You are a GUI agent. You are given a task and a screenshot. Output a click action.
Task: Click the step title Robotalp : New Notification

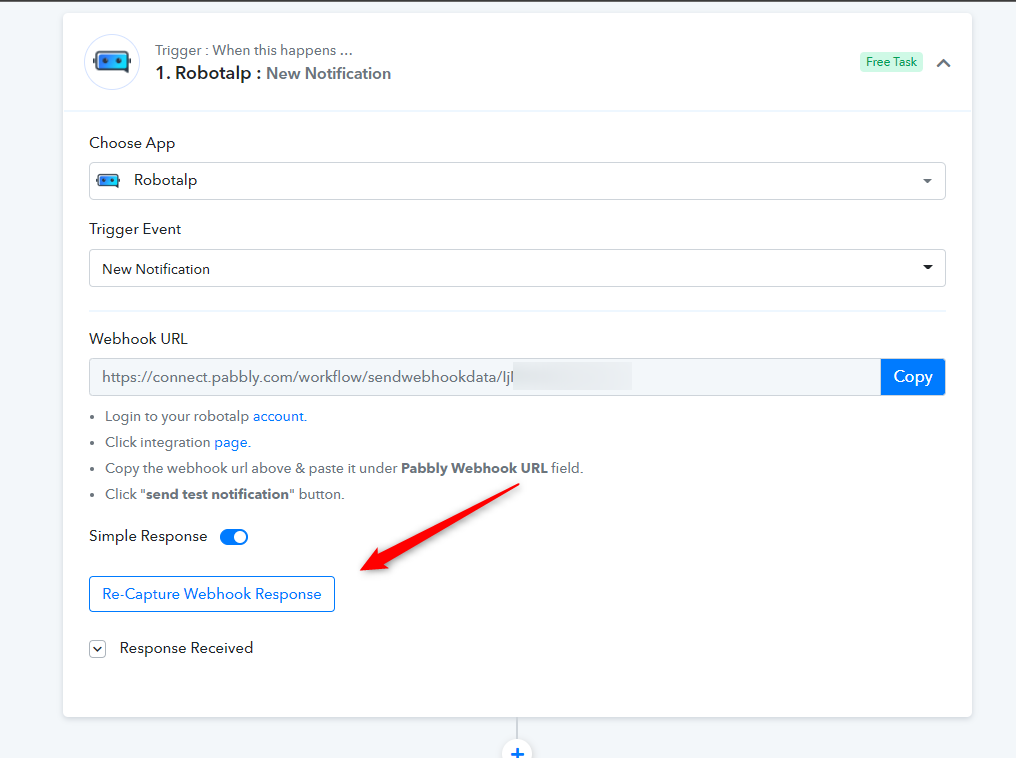click(x=273, y=73)
